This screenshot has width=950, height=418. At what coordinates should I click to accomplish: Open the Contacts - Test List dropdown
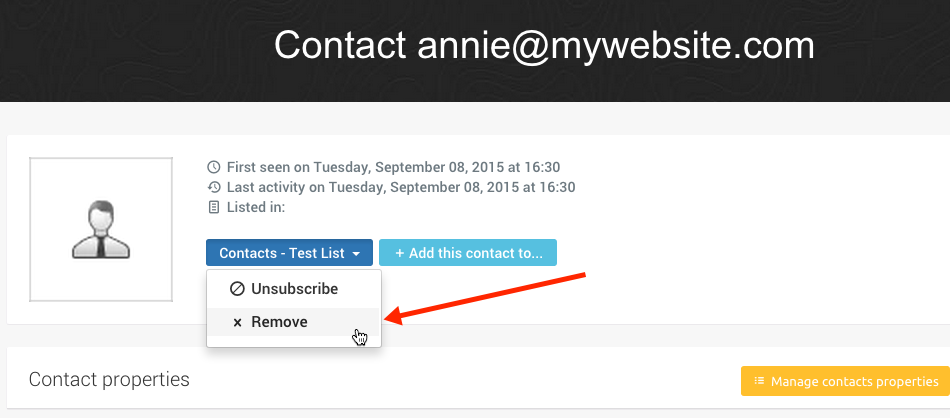pos(289,253)
